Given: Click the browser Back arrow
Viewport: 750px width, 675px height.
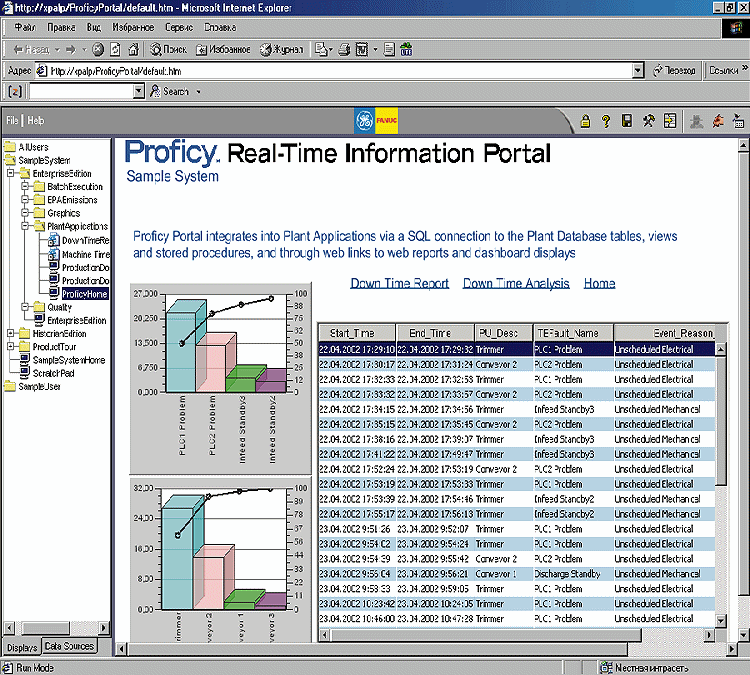Looking at the screenshot, I should [31, 49].
